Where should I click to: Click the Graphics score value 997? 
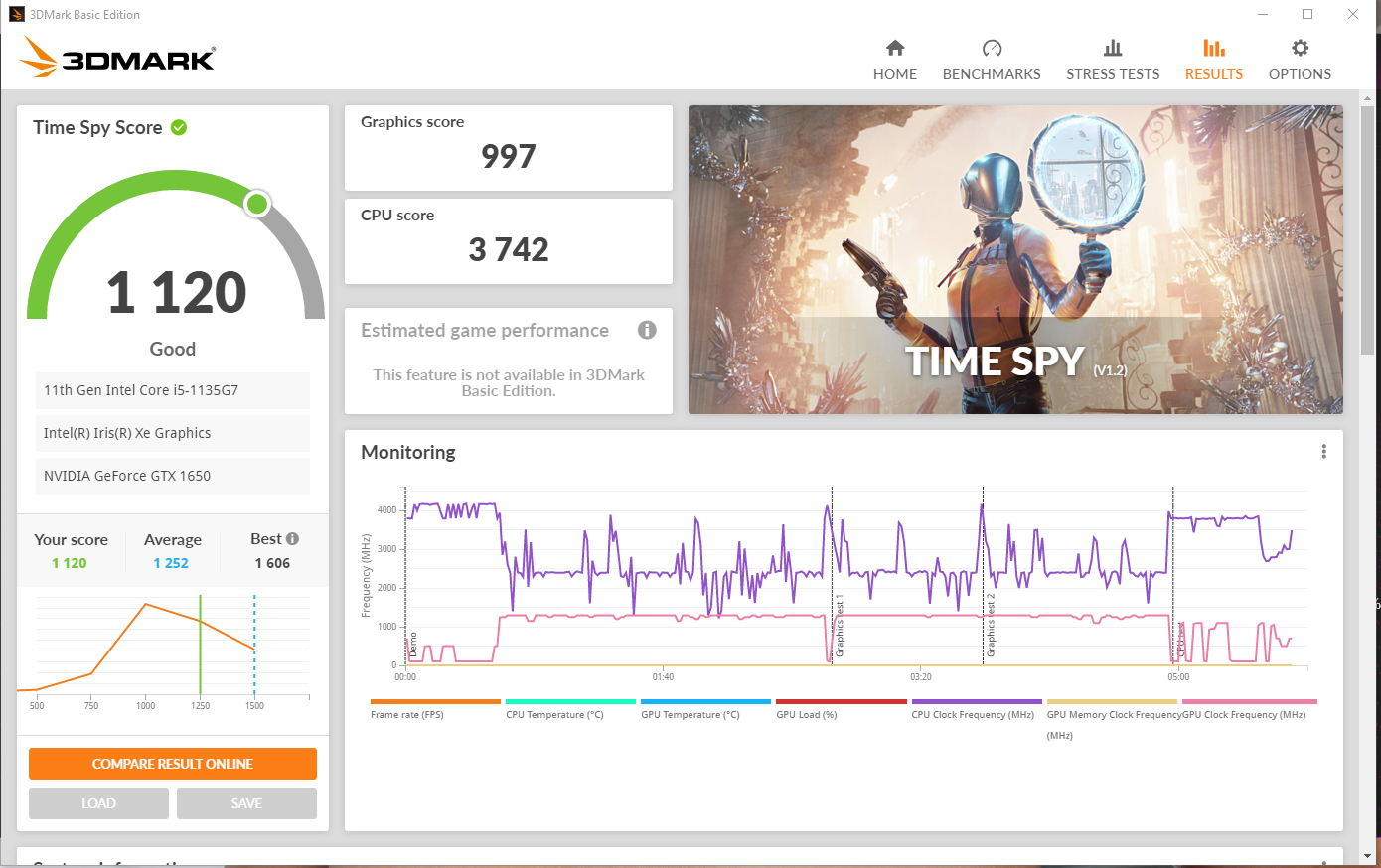pyautogui.click(x=509, y=156)
